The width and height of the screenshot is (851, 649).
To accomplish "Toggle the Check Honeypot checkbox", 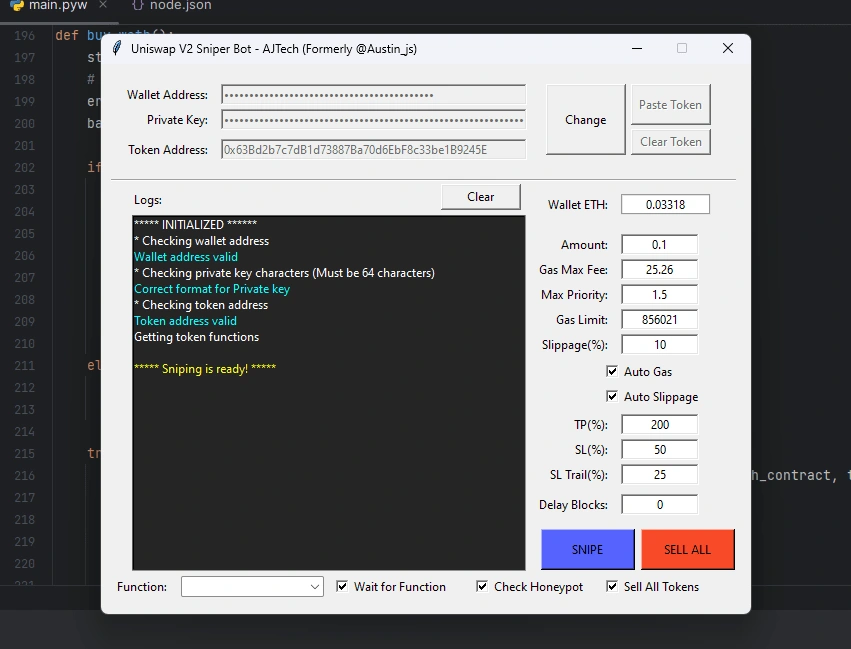I will tap(482, 586).
